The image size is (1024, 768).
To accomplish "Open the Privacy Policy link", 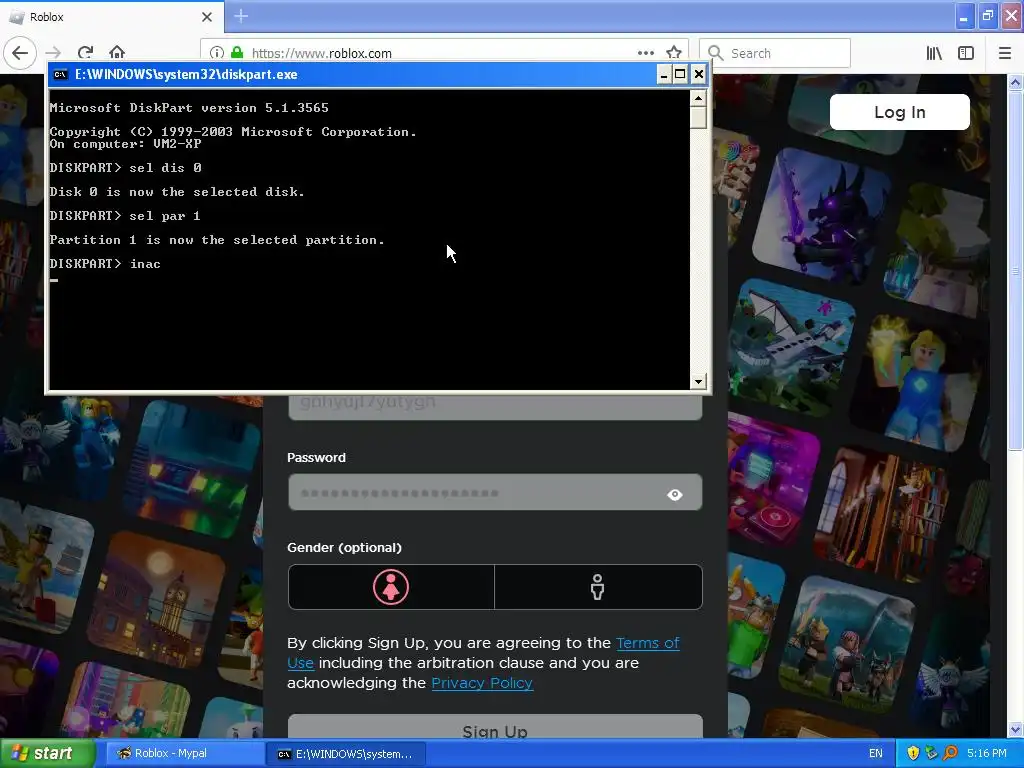I will 482,683.
